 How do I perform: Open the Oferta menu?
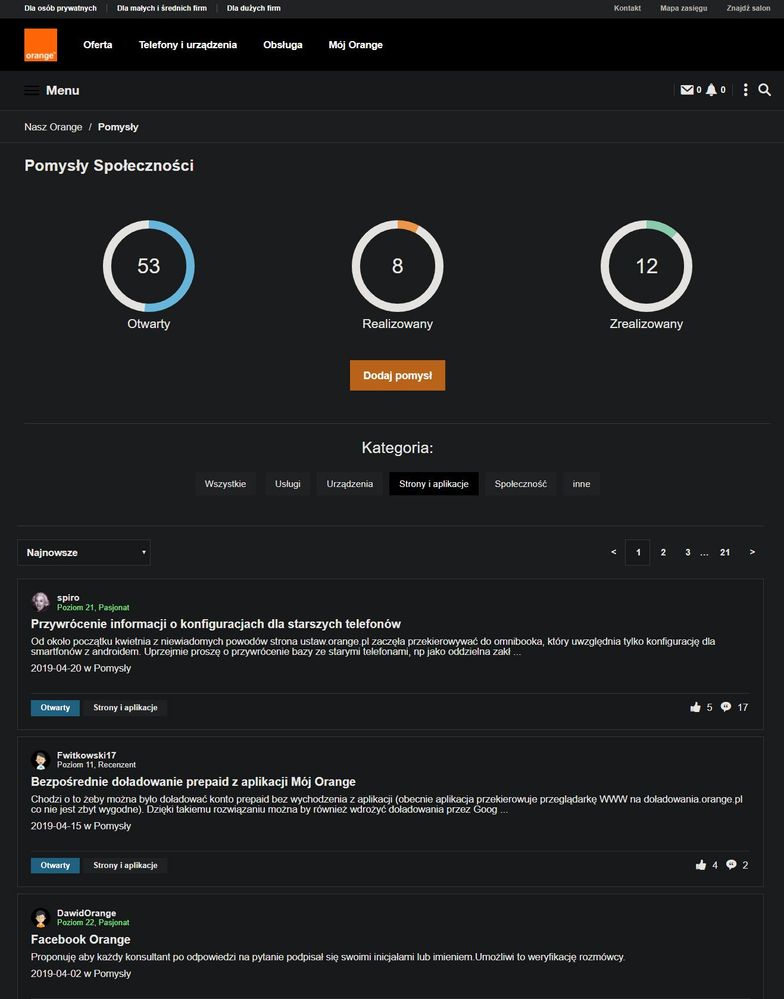(x=97, y=45)
